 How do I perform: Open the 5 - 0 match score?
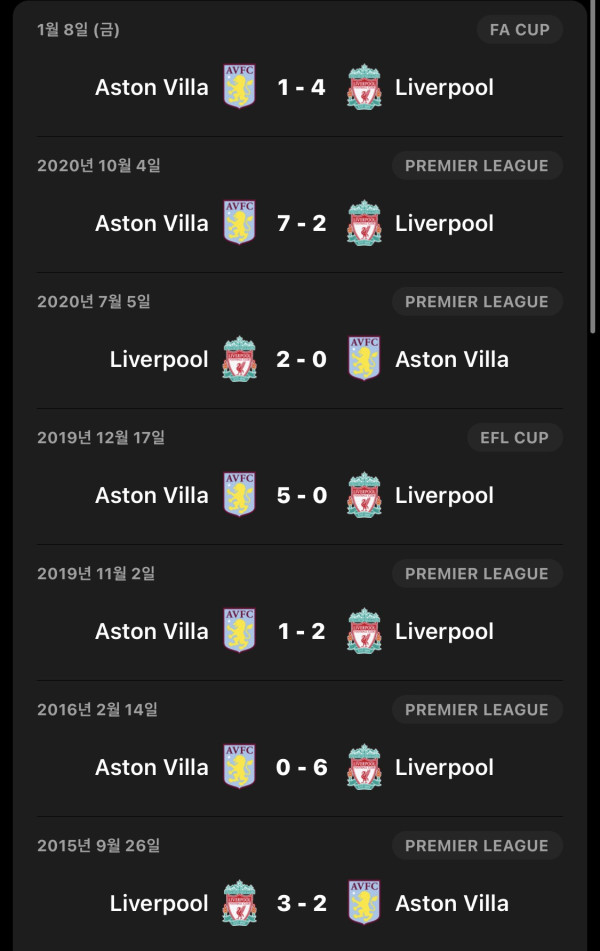(302, 495)
